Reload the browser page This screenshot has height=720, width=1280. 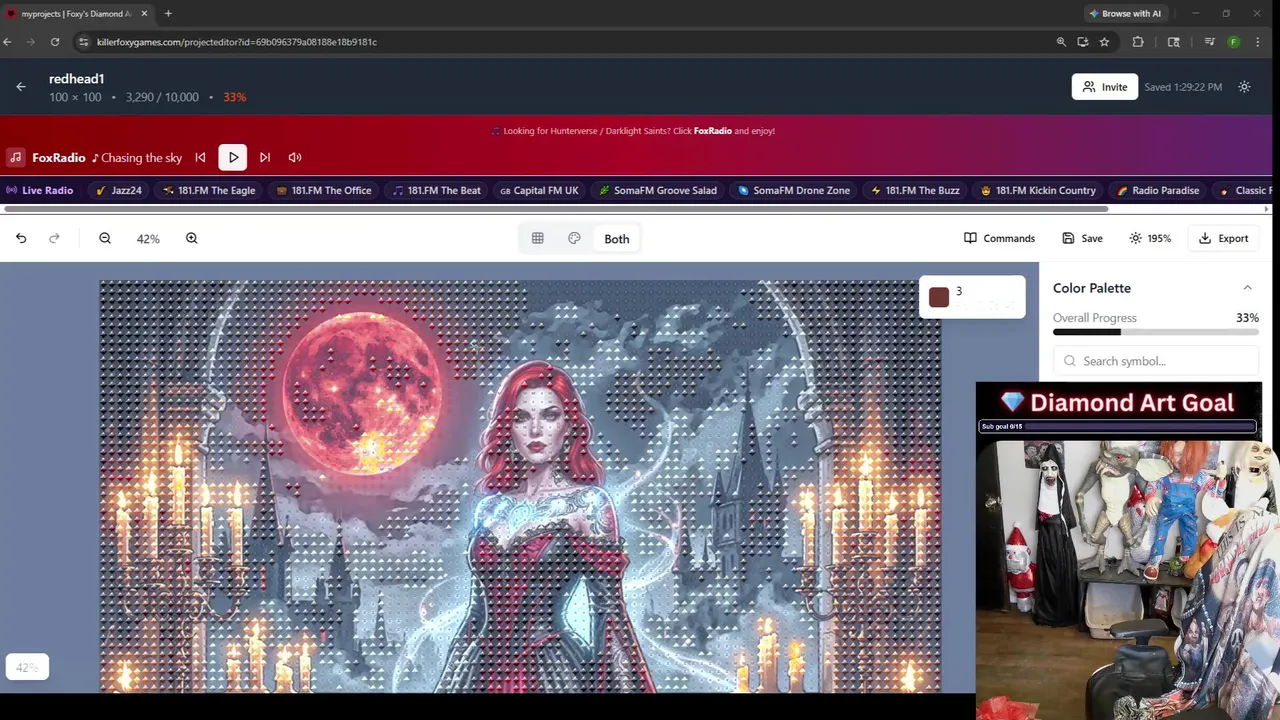pyautogui.click(x=55, y=42)
